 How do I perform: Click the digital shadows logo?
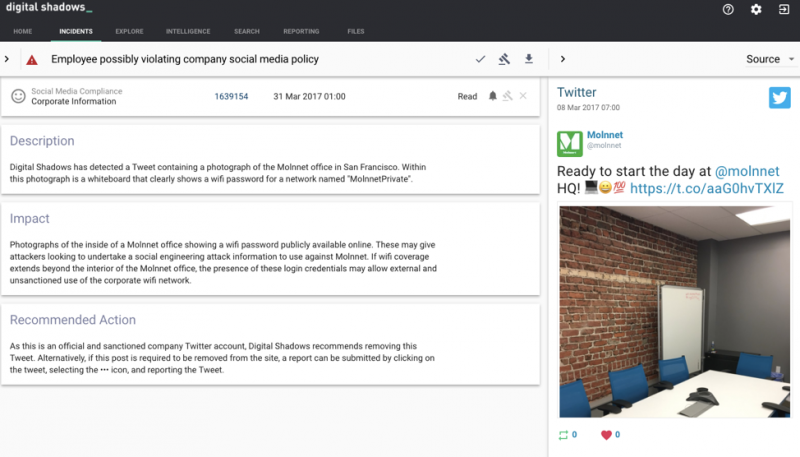tap(49, 8)
